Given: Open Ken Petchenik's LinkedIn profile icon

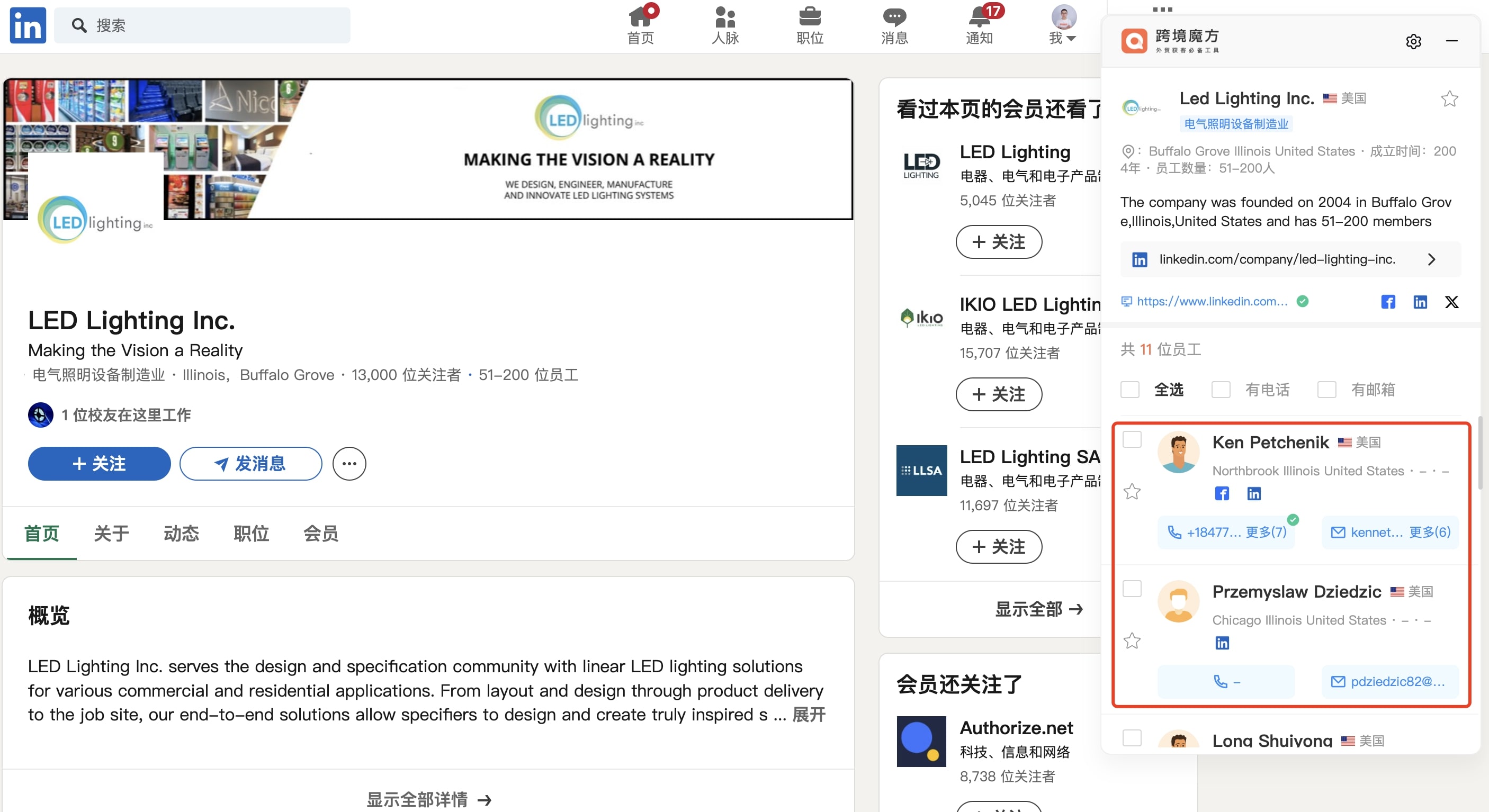Looking at the screenshot, I should tap(1254, 493).
